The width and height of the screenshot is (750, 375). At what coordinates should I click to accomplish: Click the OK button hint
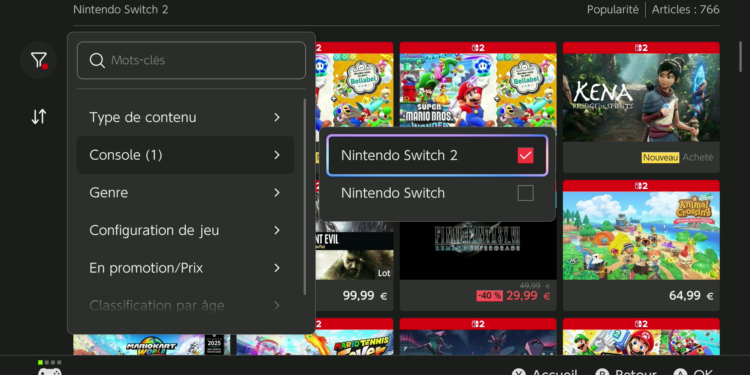[x=694, y=373]
